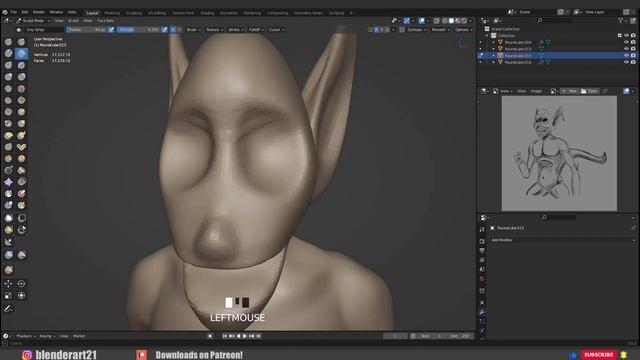The height and width of the screenshot is (360, 640).
Task: Select the purple Cloth brush
Action: pos(8,182)
